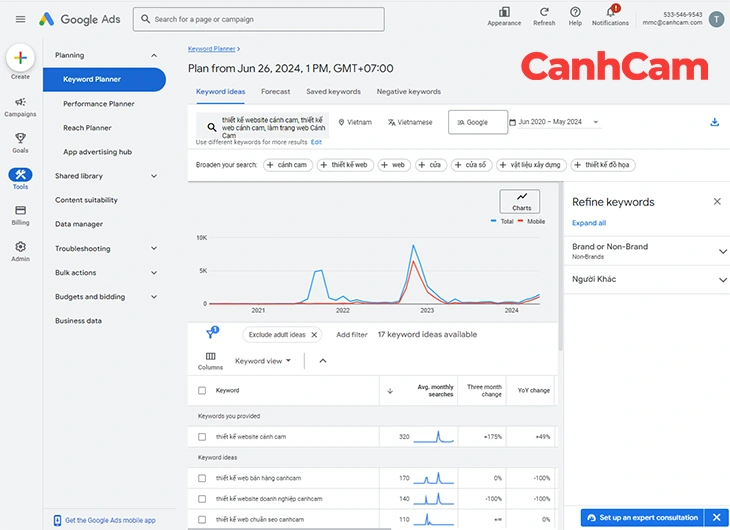Click the Create plus button

pos(20,58)
